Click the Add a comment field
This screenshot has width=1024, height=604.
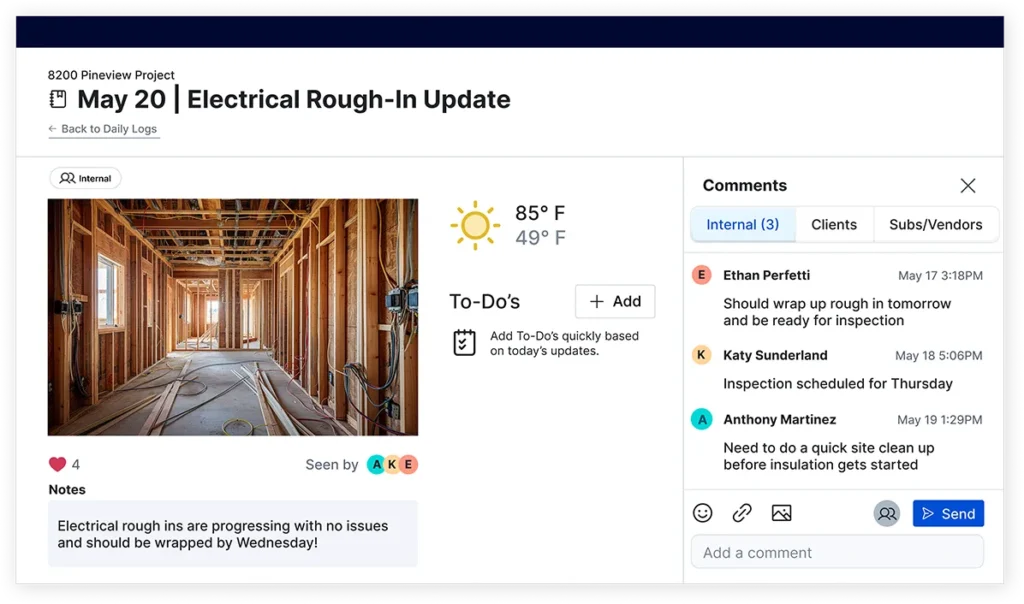click(x=837, y=552)
